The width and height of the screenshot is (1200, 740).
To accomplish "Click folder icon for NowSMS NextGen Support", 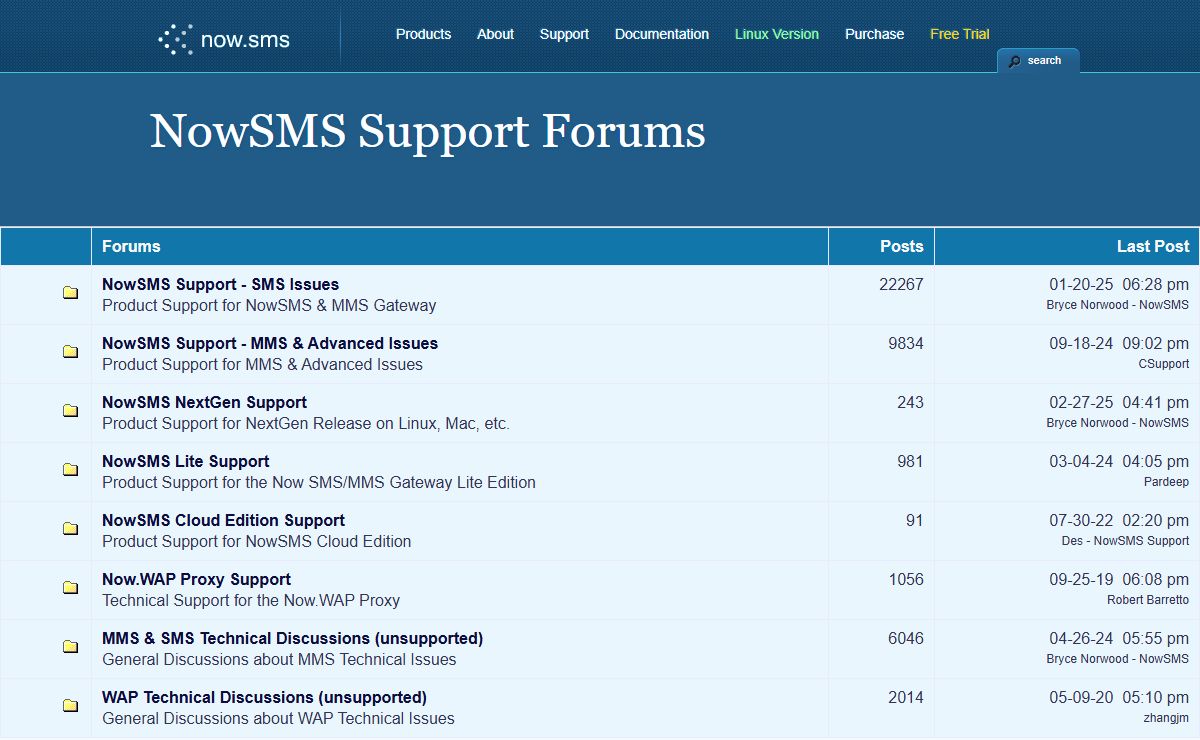I will (71, 411).
